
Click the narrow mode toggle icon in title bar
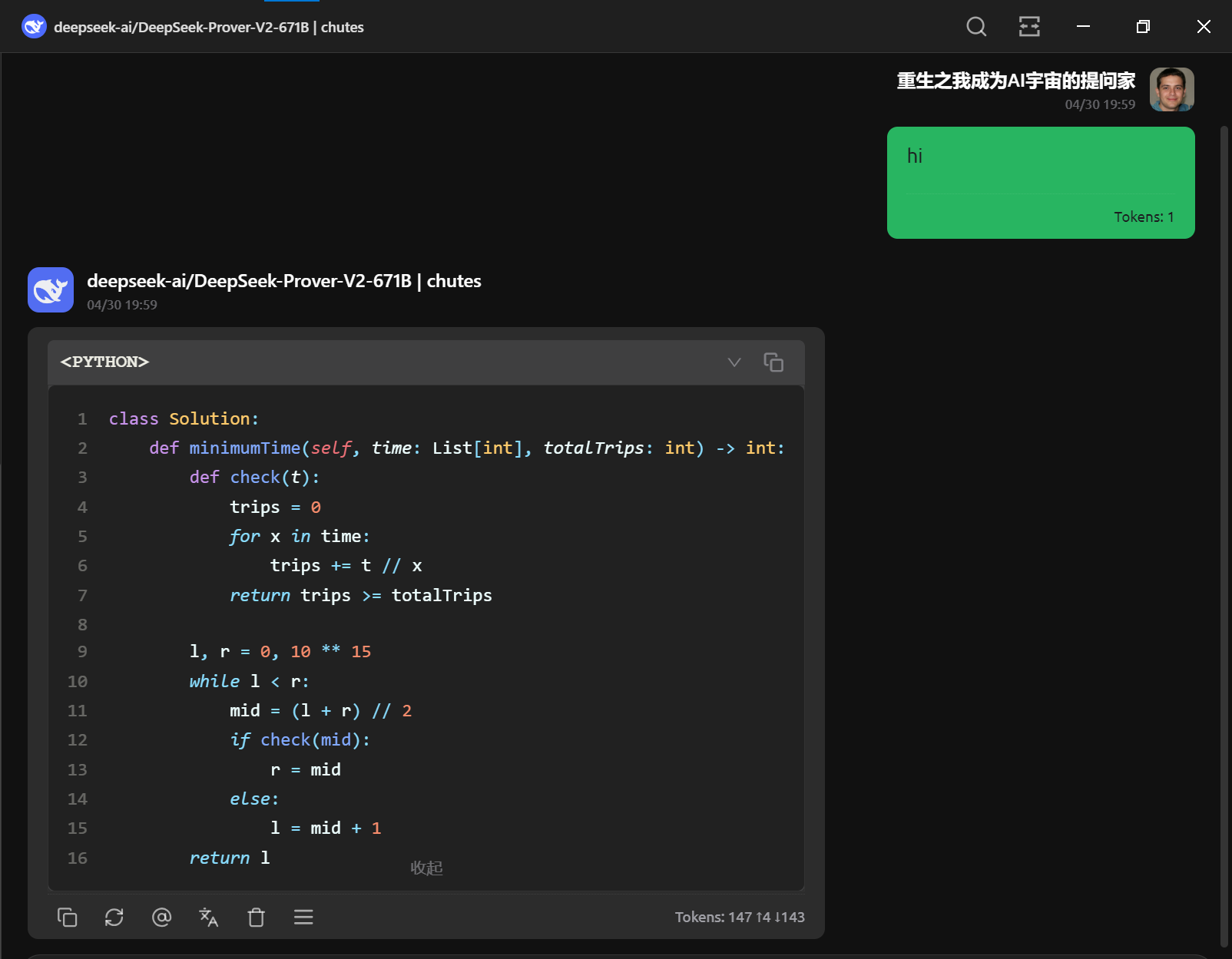[x=1029, y=27]
